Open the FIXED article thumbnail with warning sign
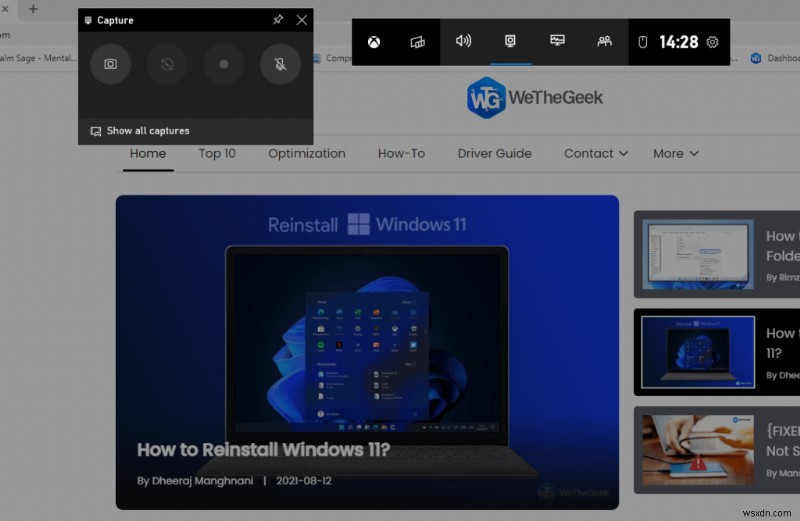This screenshot has width=800, height=521. coord(698,450)
